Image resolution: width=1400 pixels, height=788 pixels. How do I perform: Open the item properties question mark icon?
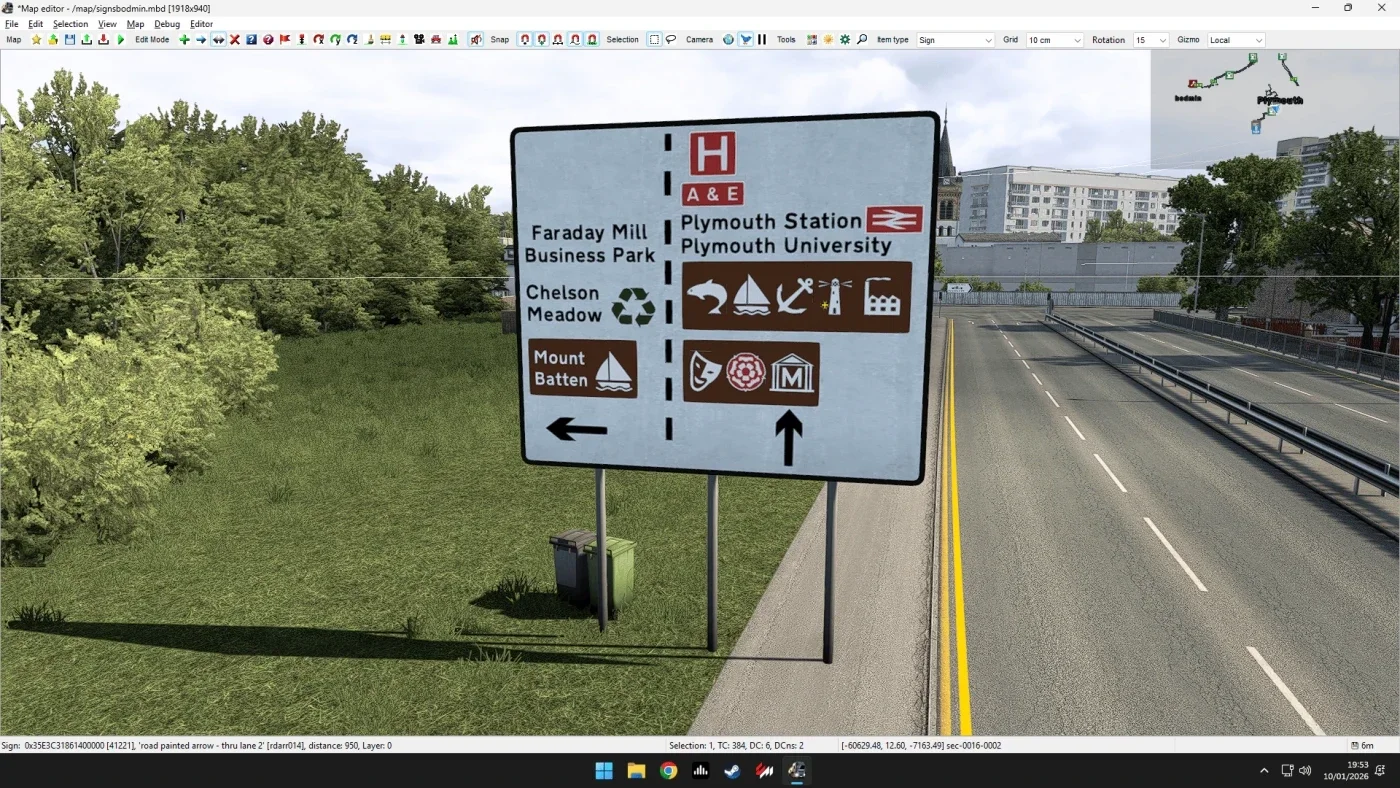(x=250, y=39)
